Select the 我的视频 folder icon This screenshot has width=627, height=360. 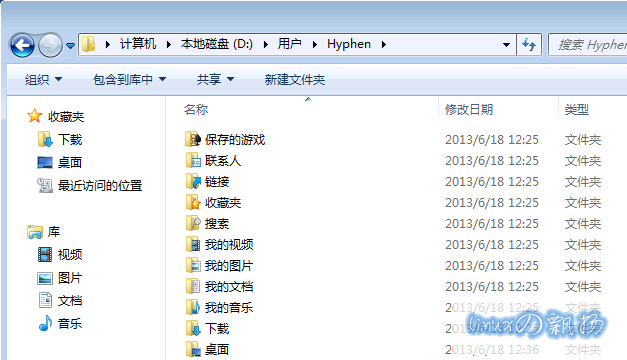point(193,244)
